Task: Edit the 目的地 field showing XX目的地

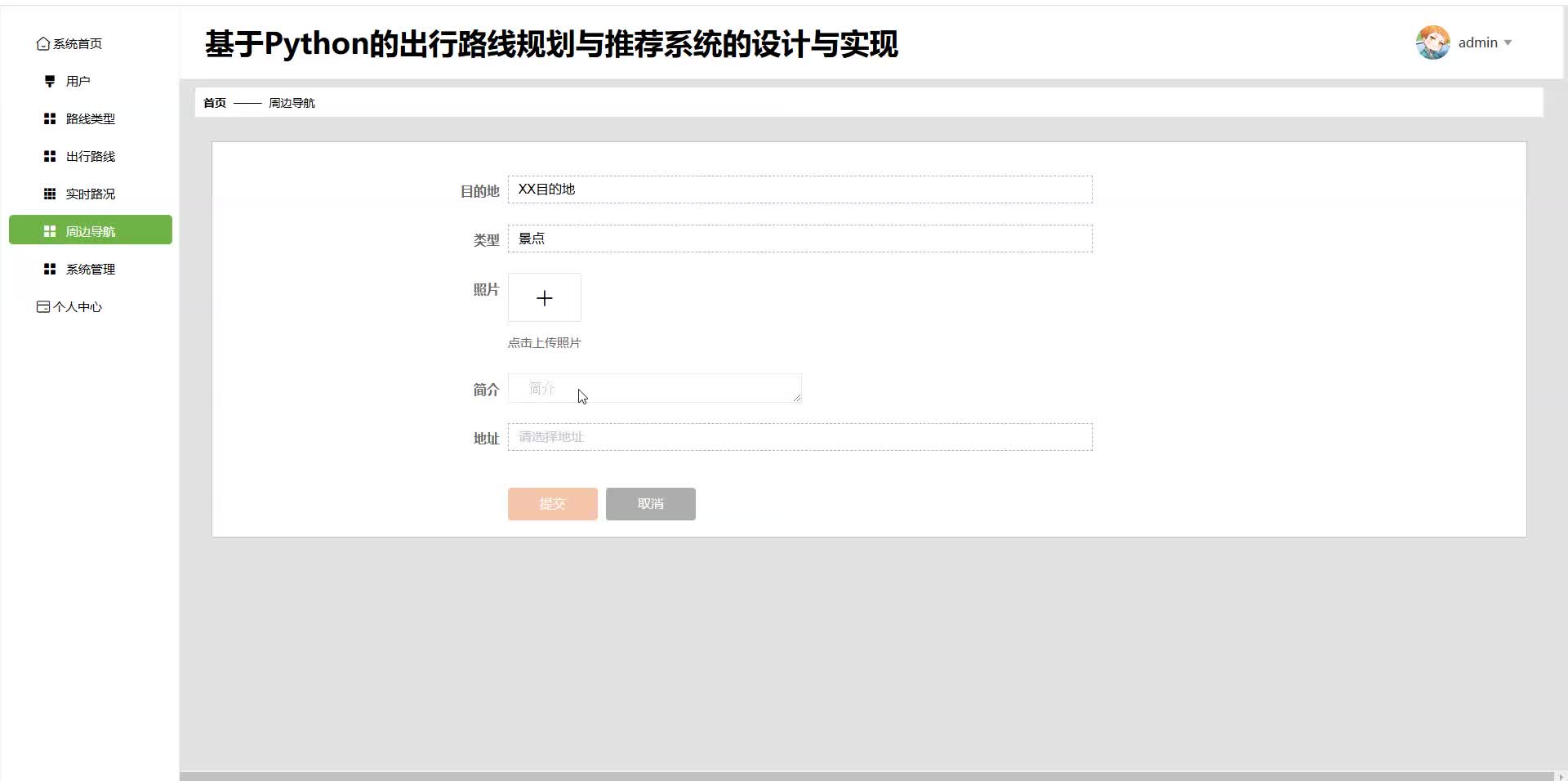Action: pyautogui.click(x=800, y=189)
